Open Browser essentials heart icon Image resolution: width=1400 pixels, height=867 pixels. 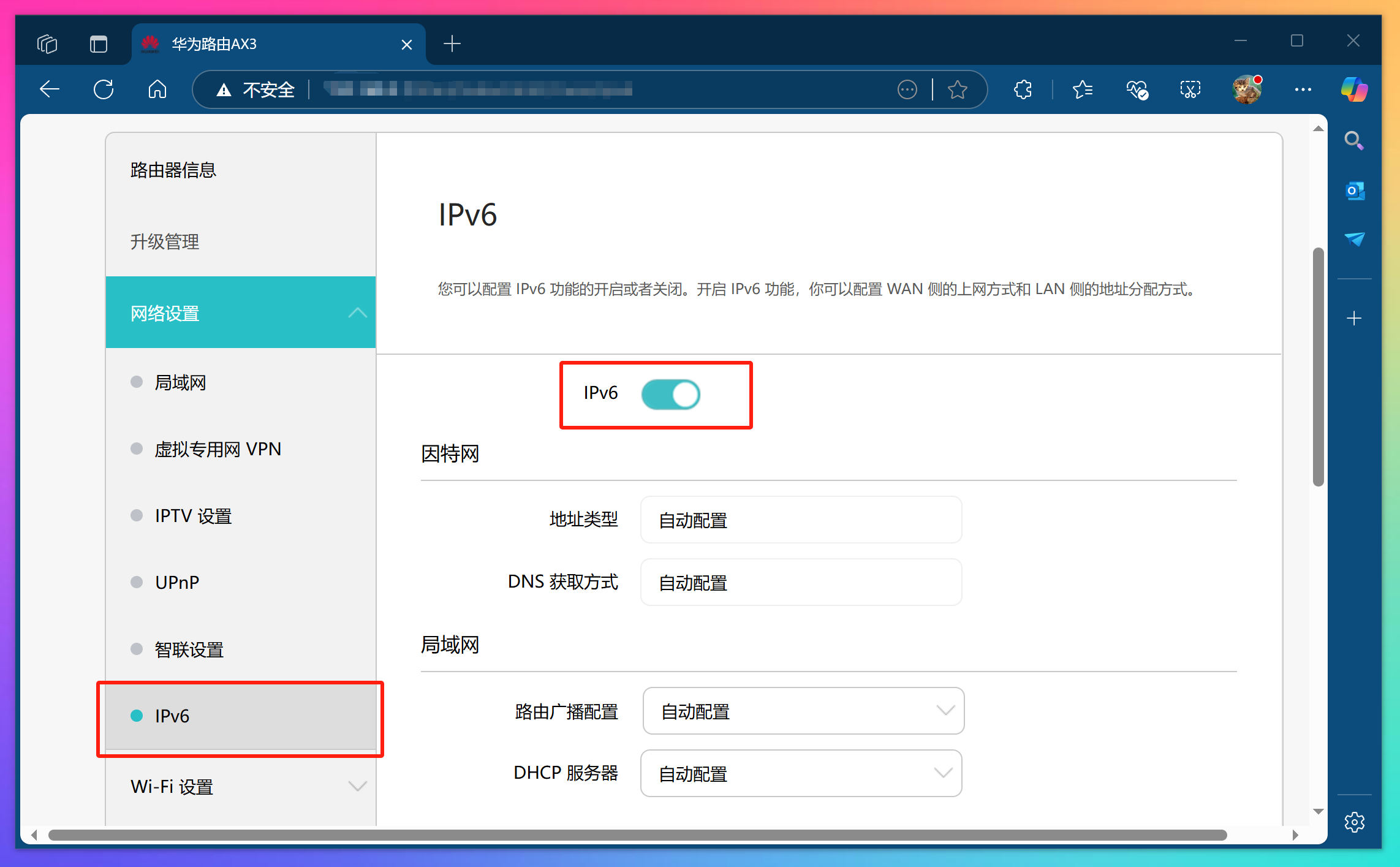pyautogui.click(x=1136, y=89)
